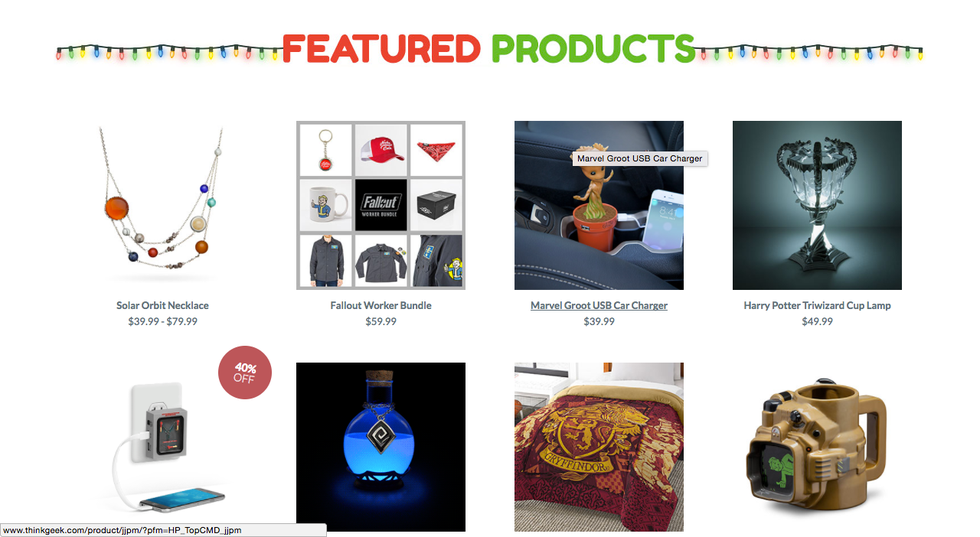980x537 pixels.
Task: Open the Solar Orbit Necklace product image
Action: tap(162, 205)
